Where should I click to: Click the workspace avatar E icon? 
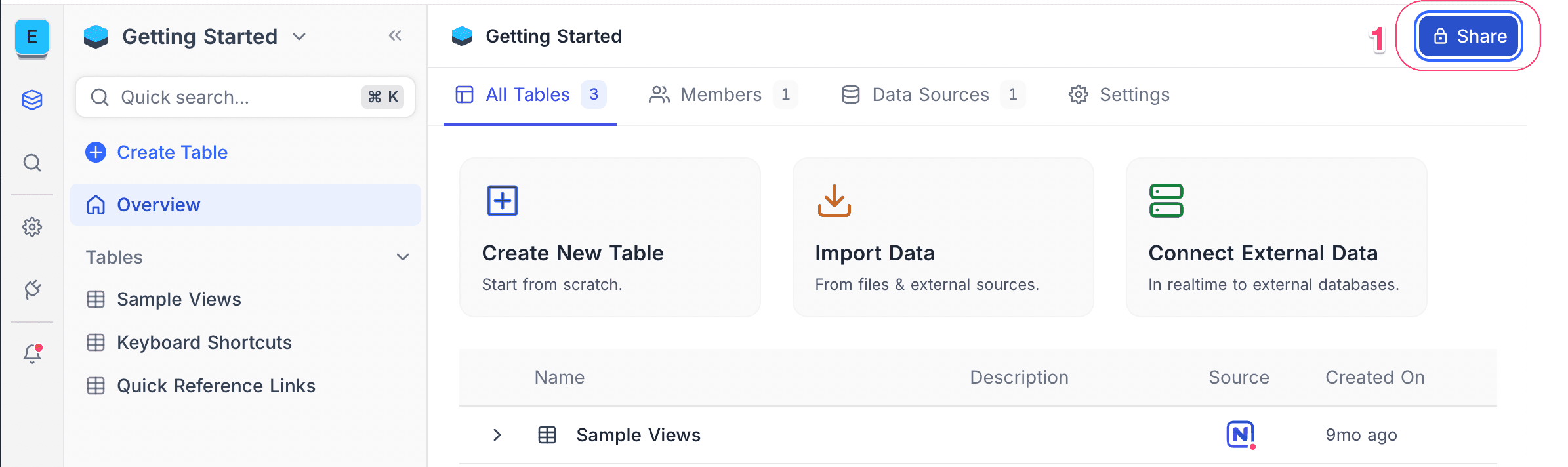tap(31, 37)
